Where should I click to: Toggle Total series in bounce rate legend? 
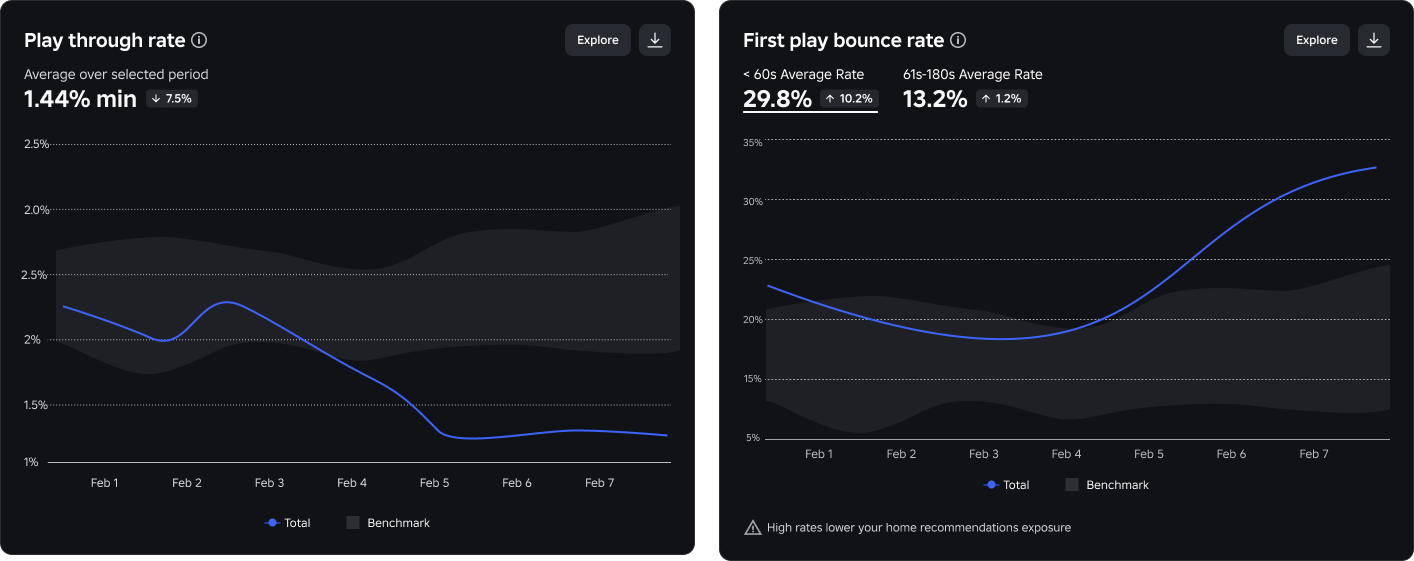(x=1007, y=485)
